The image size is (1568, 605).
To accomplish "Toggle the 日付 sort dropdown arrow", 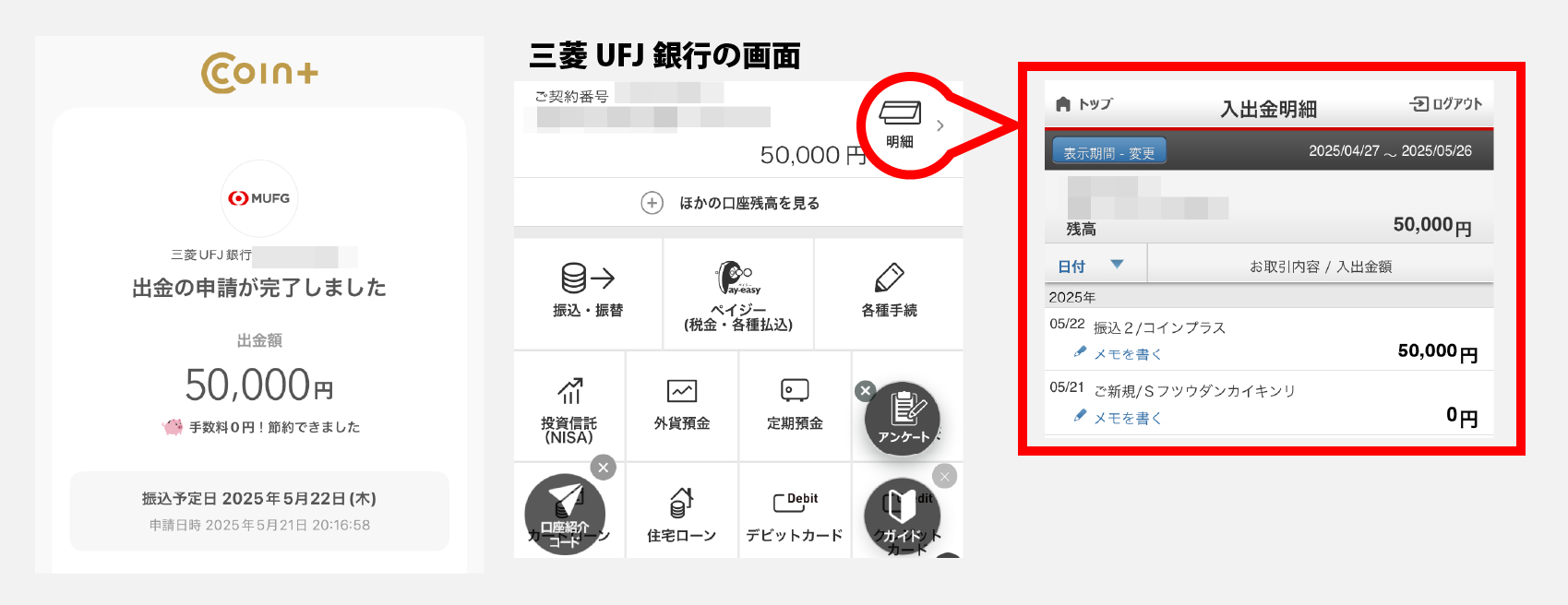I will coord(1118,265).
